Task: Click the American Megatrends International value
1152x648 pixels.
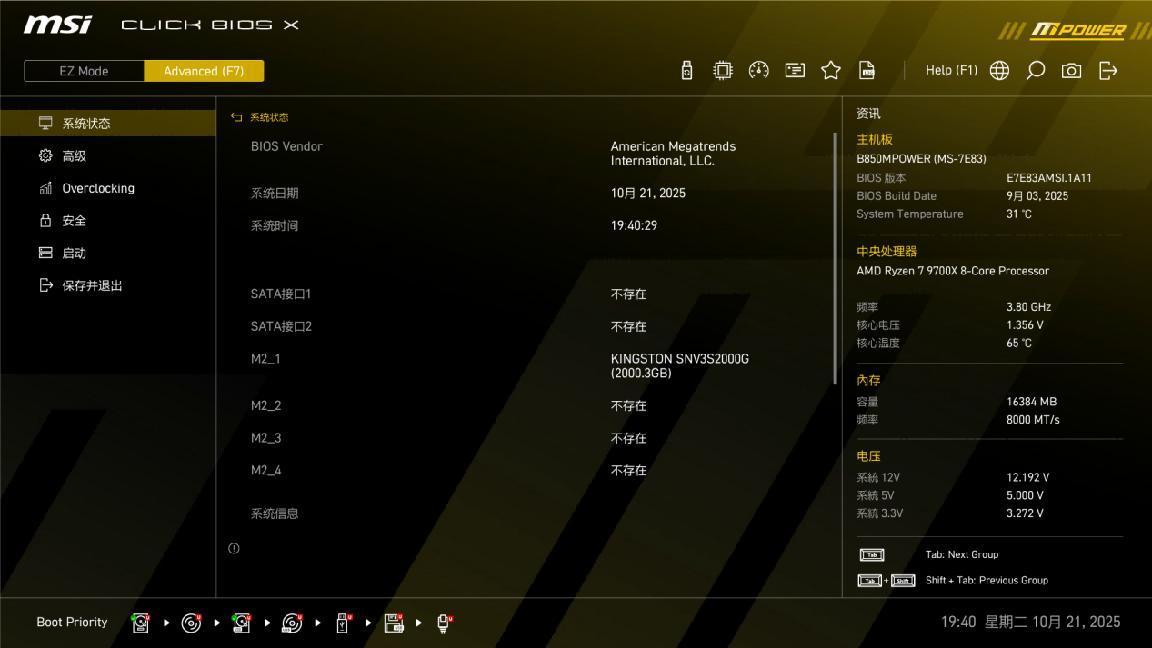Action: pos(673,154)
